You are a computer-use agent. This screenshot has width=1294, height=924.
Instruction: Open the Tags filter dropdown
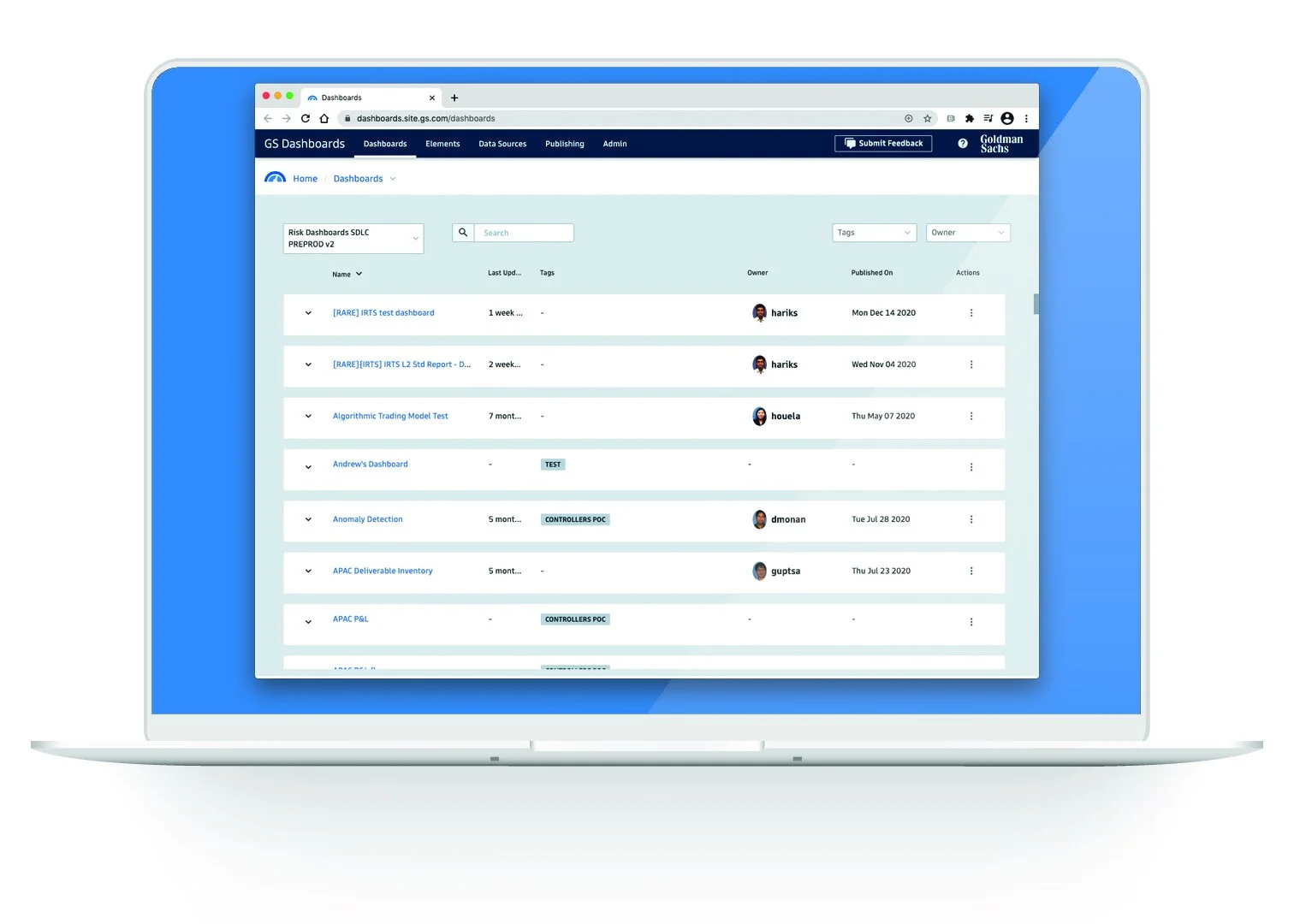[873, 232]
